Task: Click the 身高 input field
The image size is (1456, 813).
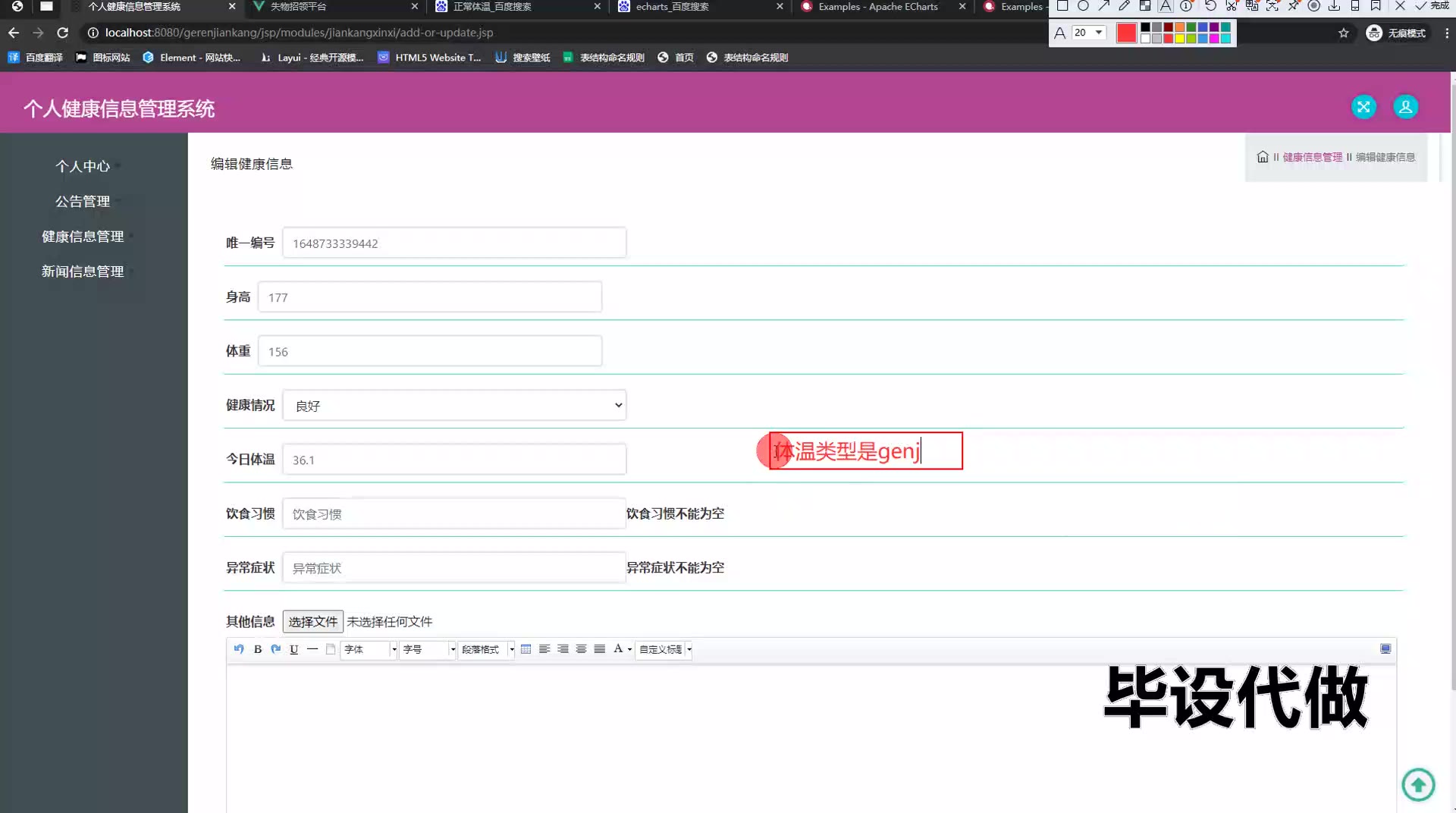Action: (430, 297)
